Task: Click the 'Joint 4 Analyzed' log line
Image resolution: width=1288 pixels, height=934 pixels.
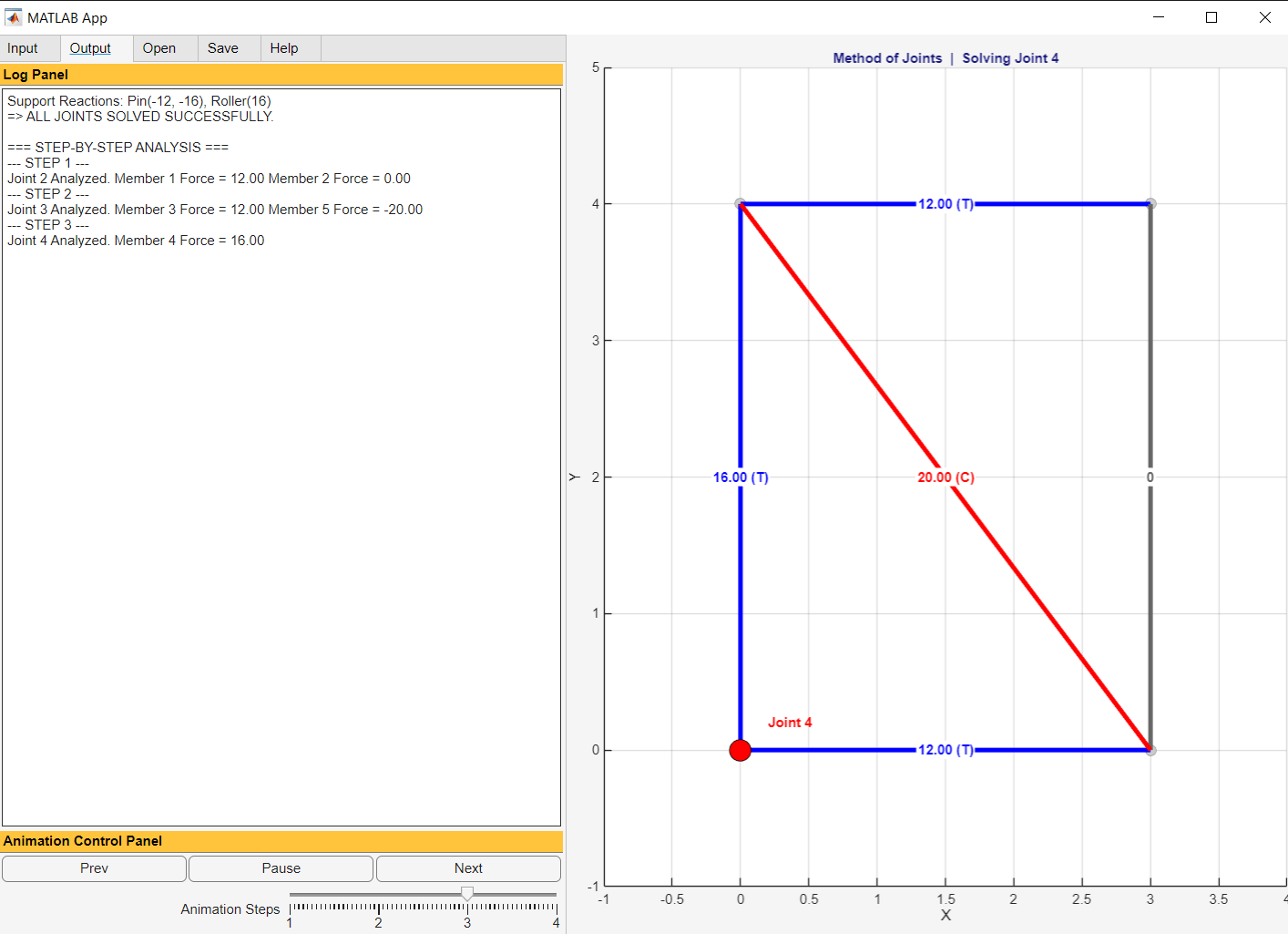Action: (136, 241)
